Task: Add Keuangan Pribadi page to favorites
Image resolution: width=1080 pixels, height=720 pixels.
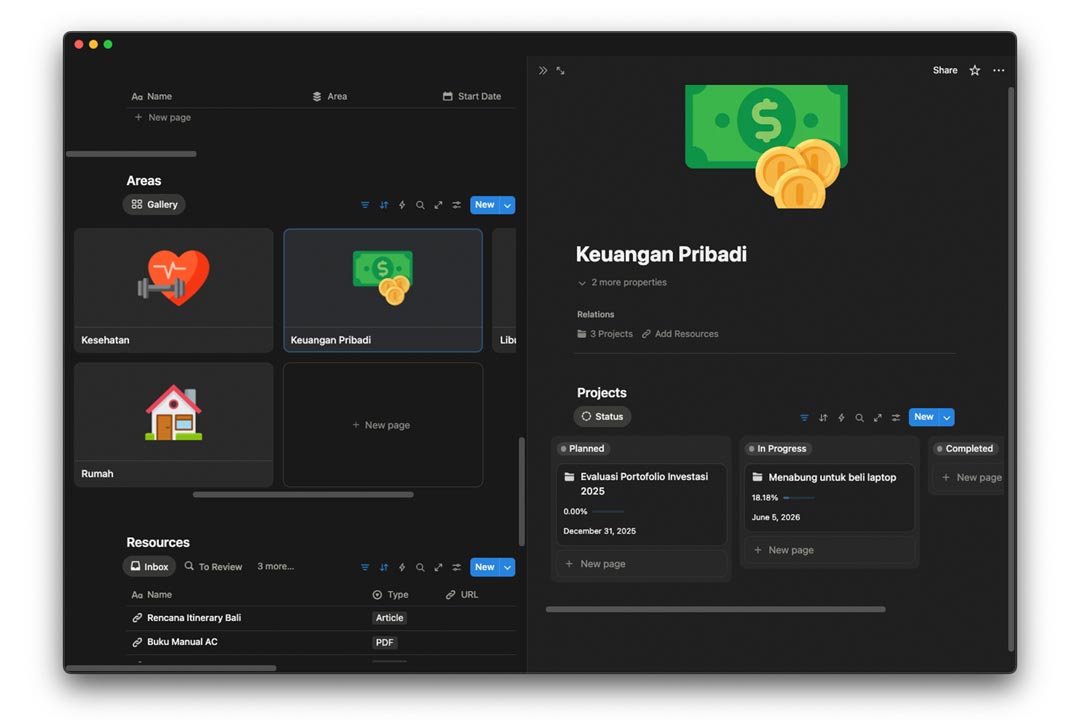Action: click(975, 71)
